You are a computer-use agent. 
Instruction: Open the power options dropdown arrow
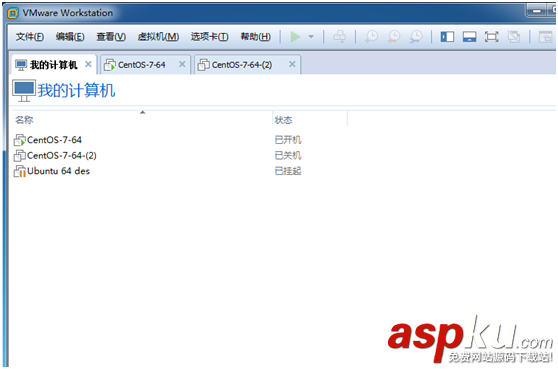click(x=311, y=36)
